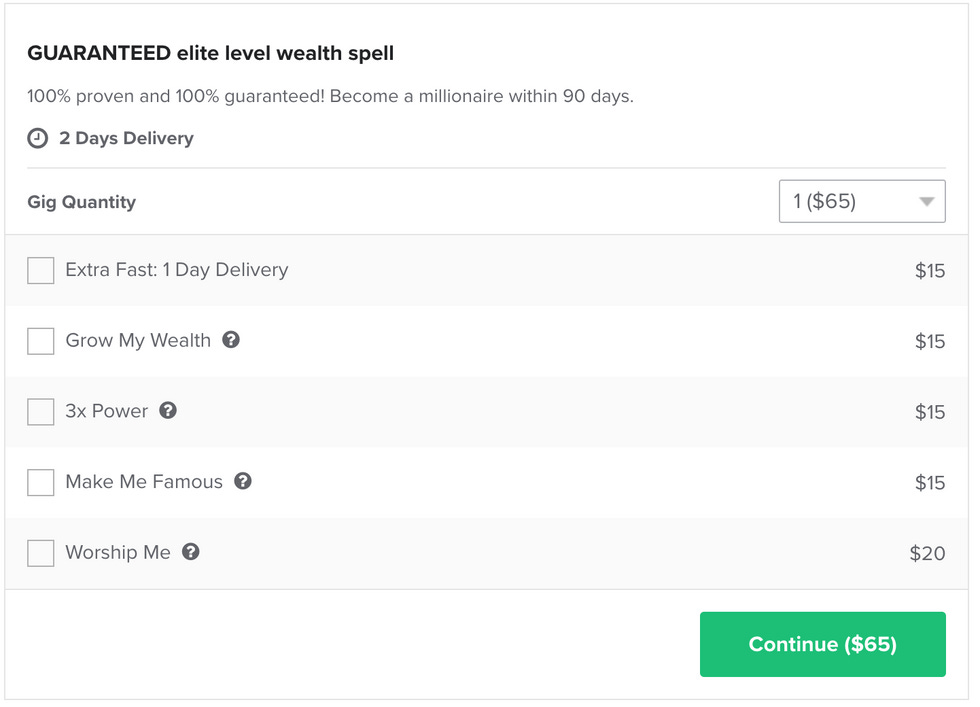Click the clock icon beside 2 Days Delivery

pos(37,139)
